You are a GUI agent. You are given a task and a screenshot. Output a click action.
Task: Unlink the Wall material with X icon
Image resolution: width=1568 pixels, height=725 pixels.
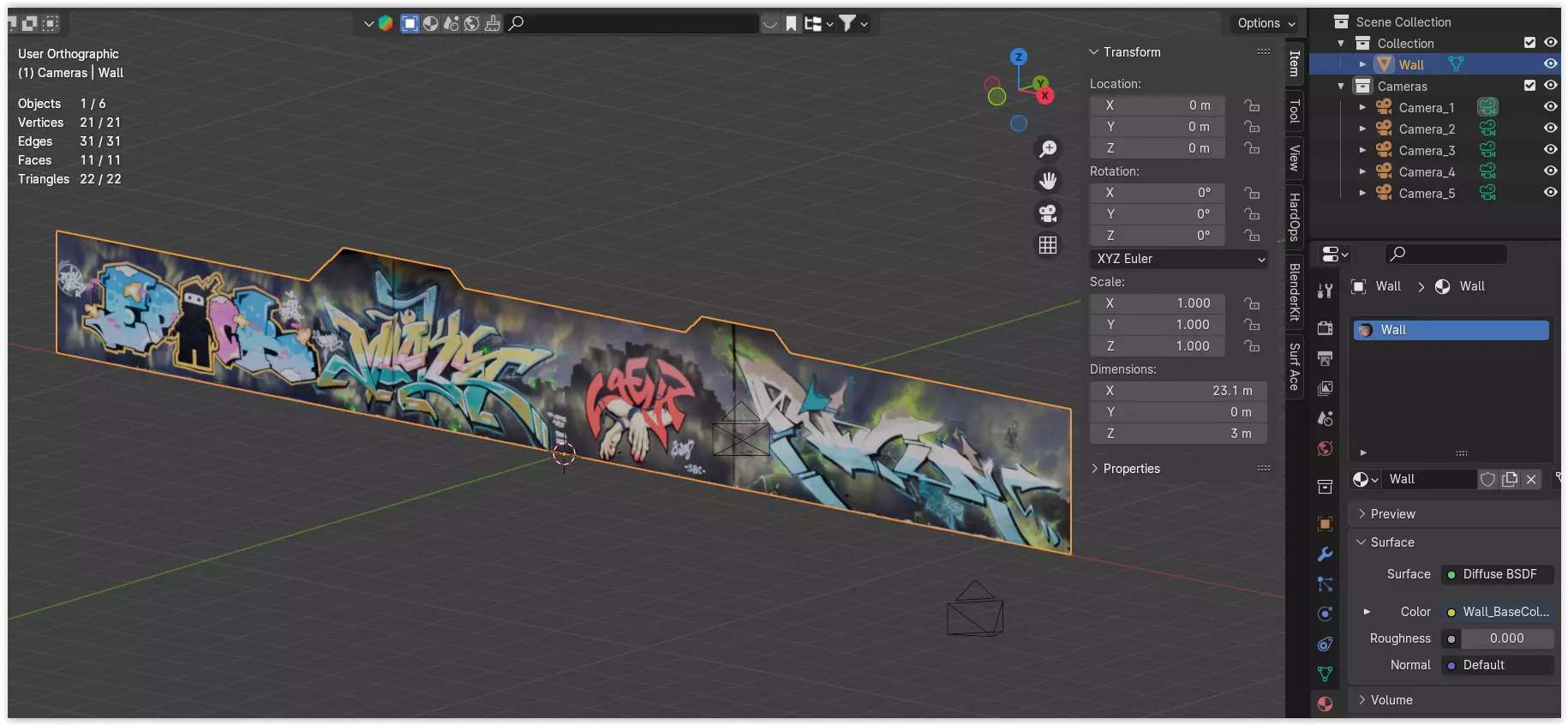pyautogui.click(x=1531, y=479)
